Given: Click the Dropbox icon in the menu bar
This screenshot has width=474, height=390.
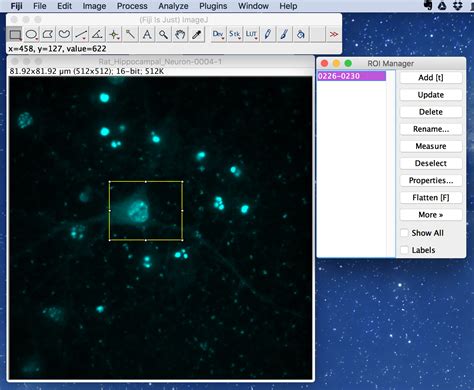Looking at the screenshot, I should click(458, 6).
